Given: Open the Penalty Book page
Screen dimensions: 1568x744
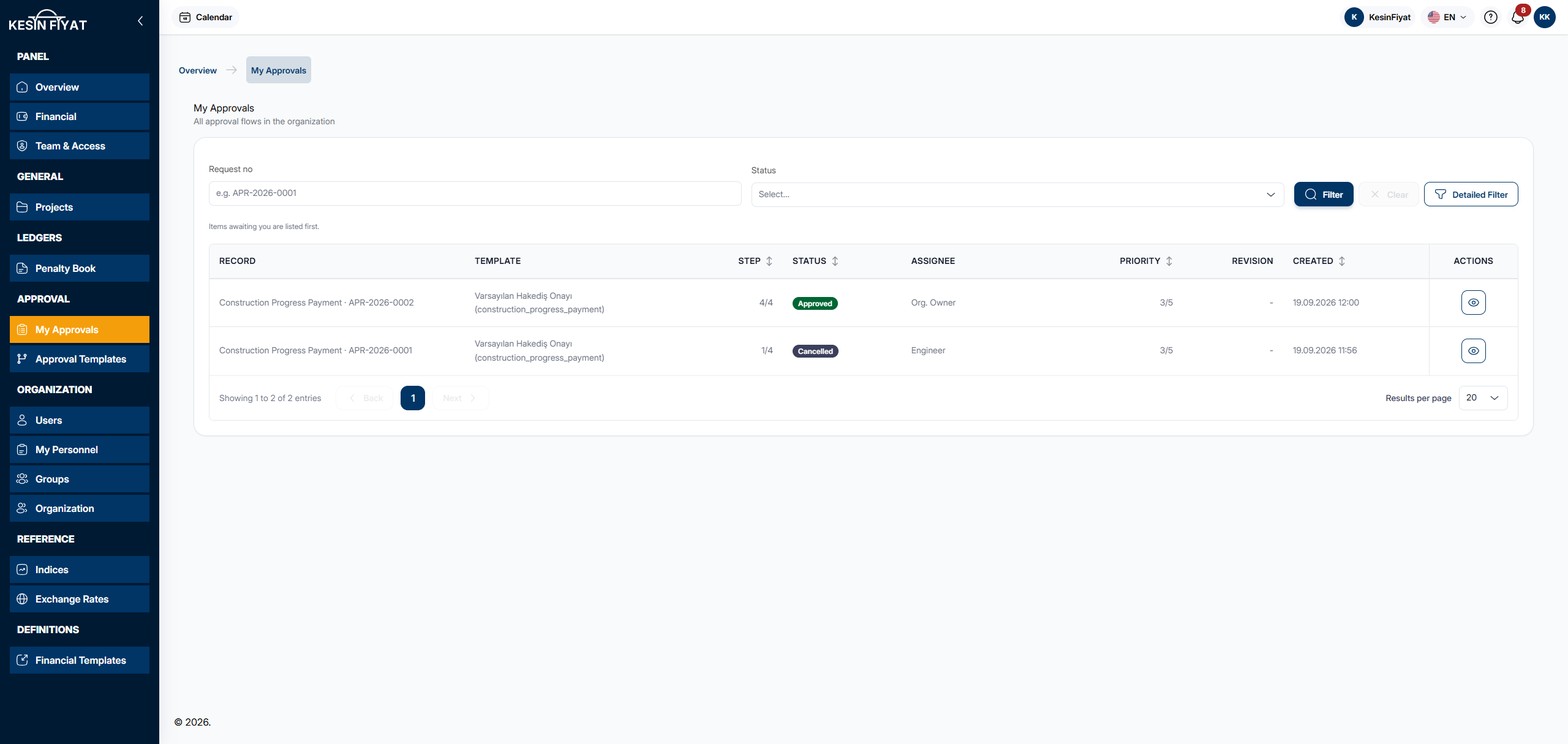Looking at the screenshot, I should [x=79, y=268].
